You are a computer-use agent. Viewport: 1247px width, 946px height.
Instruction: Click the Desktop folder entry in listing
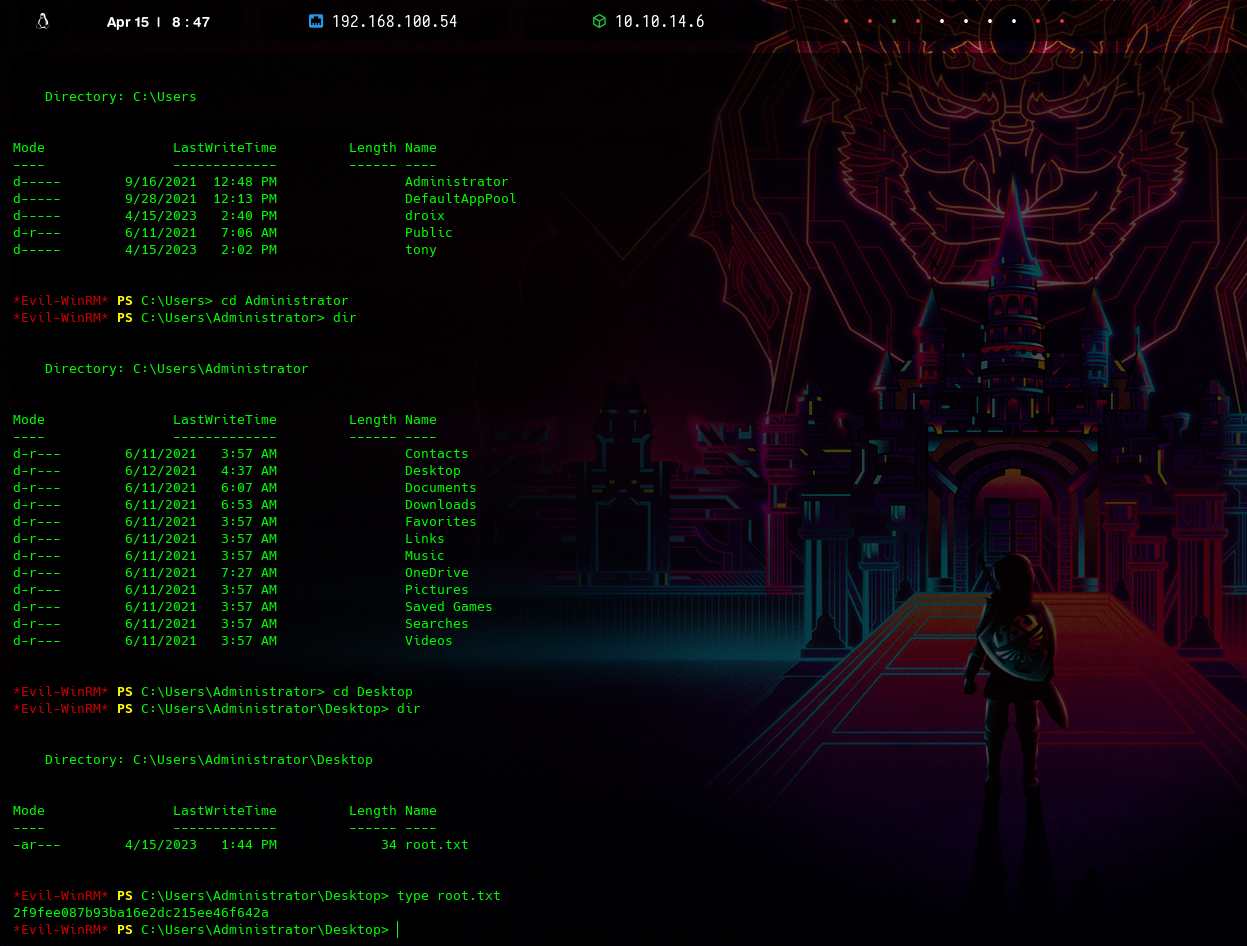(x=433, y=471)
